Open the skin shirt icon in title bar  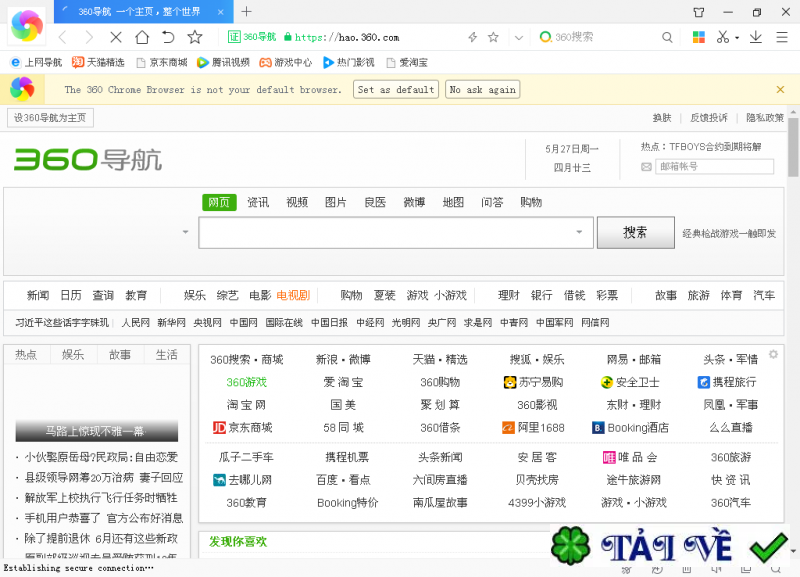(697, 12)
